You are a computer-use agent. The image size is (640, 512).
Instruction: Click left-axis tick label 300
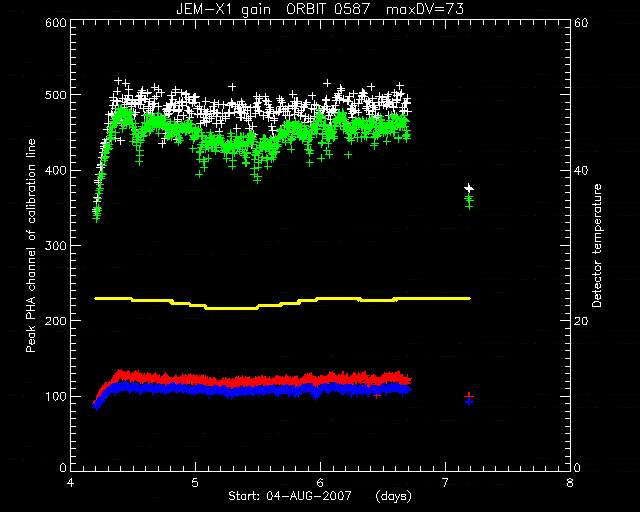coord(56,246)
